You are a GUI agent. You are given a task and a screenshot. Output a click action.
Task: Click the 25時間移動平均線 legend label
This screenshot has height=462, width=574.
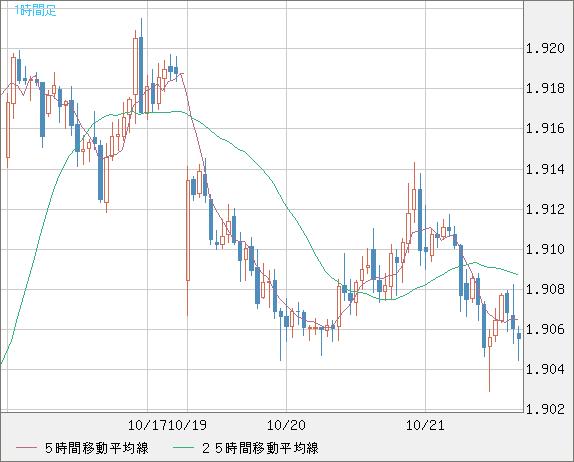pos(260,448)
